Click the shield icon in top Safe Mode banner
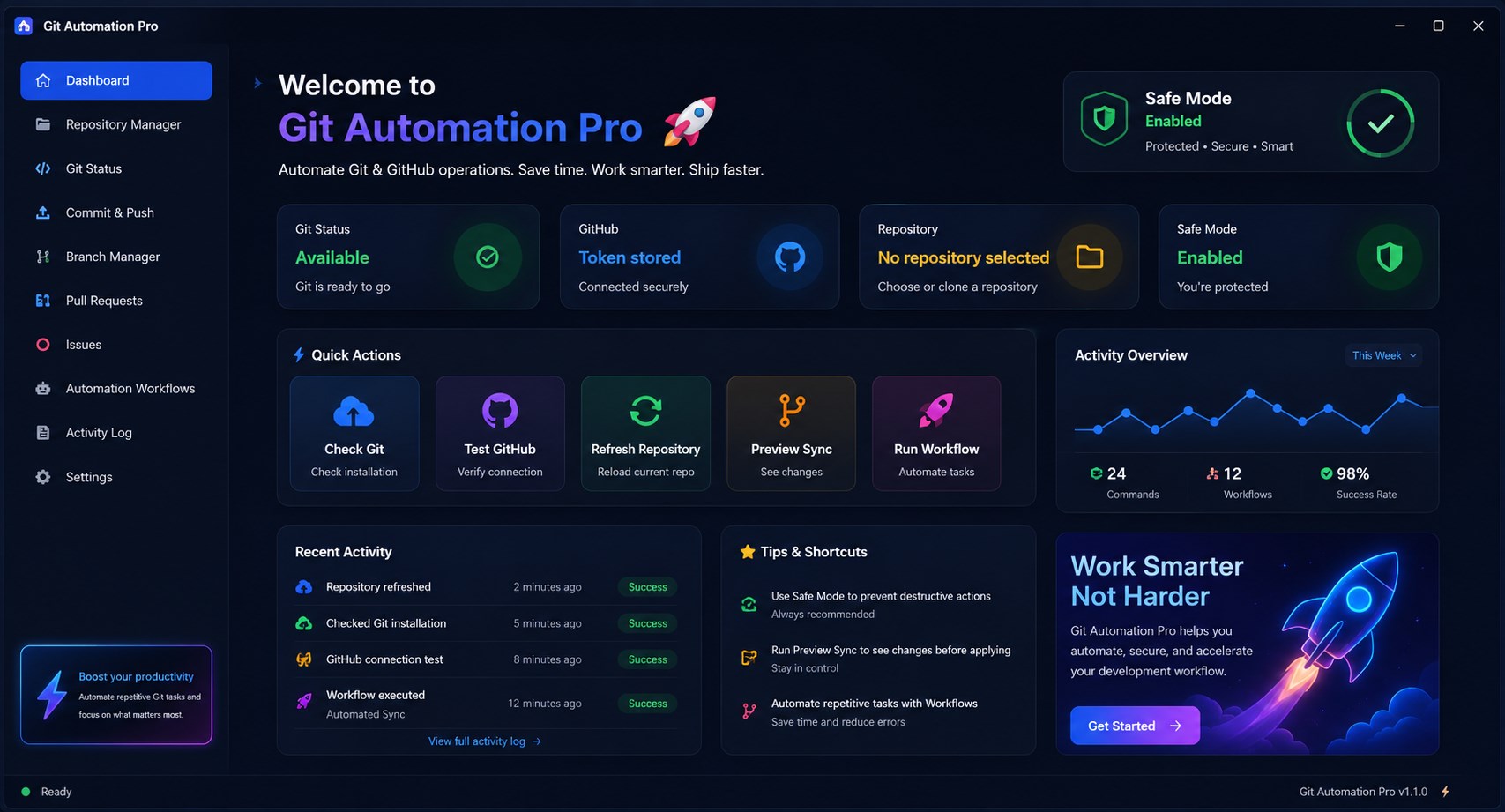 (1104, 118)
